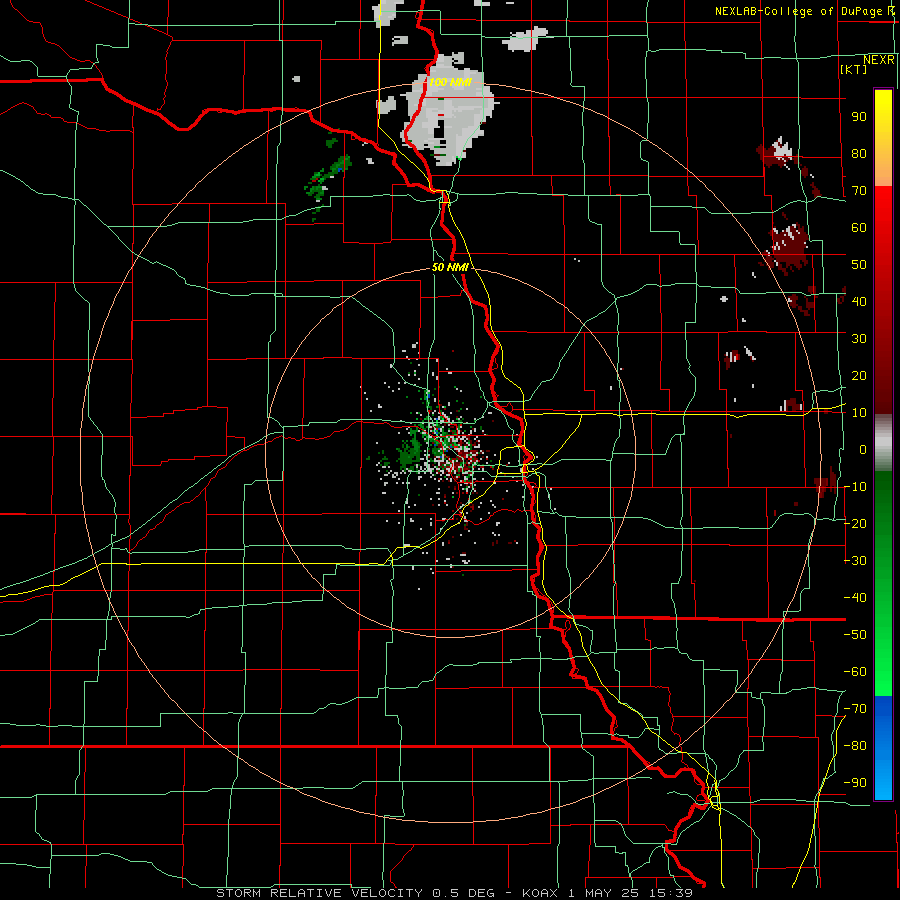Select the 100 NMI range ring label
This screenshot has height=900, width=900.
click(x=450, y=82)
